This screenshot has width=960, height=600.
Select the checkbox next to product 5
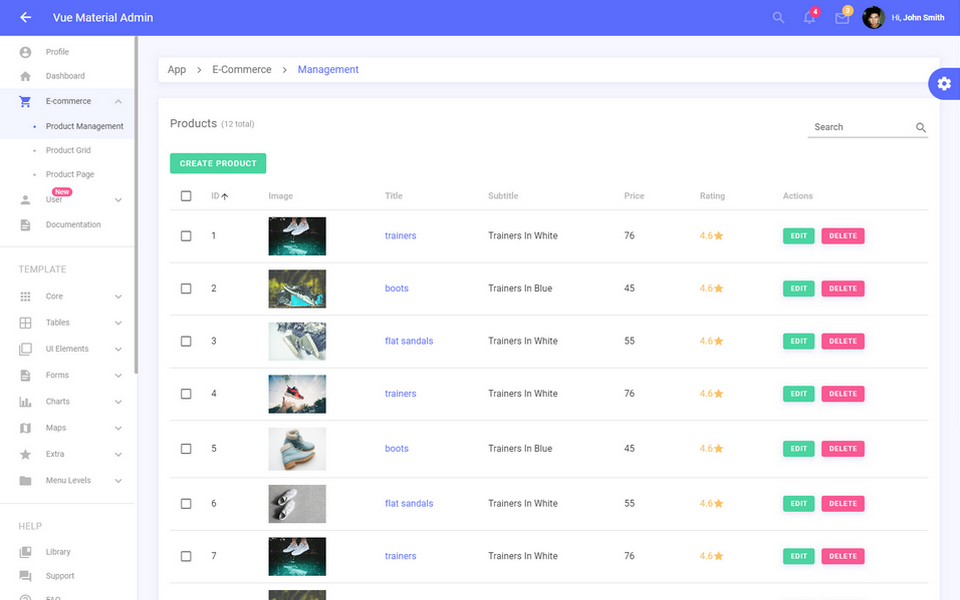(x=186, y=448)
